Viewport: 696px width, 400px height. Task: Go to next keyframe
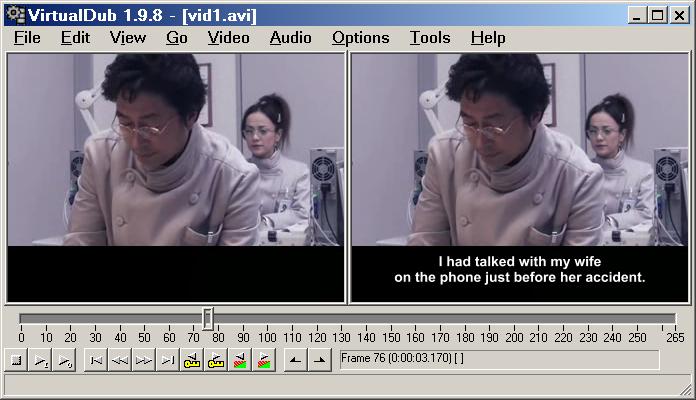tap(216, 360)
